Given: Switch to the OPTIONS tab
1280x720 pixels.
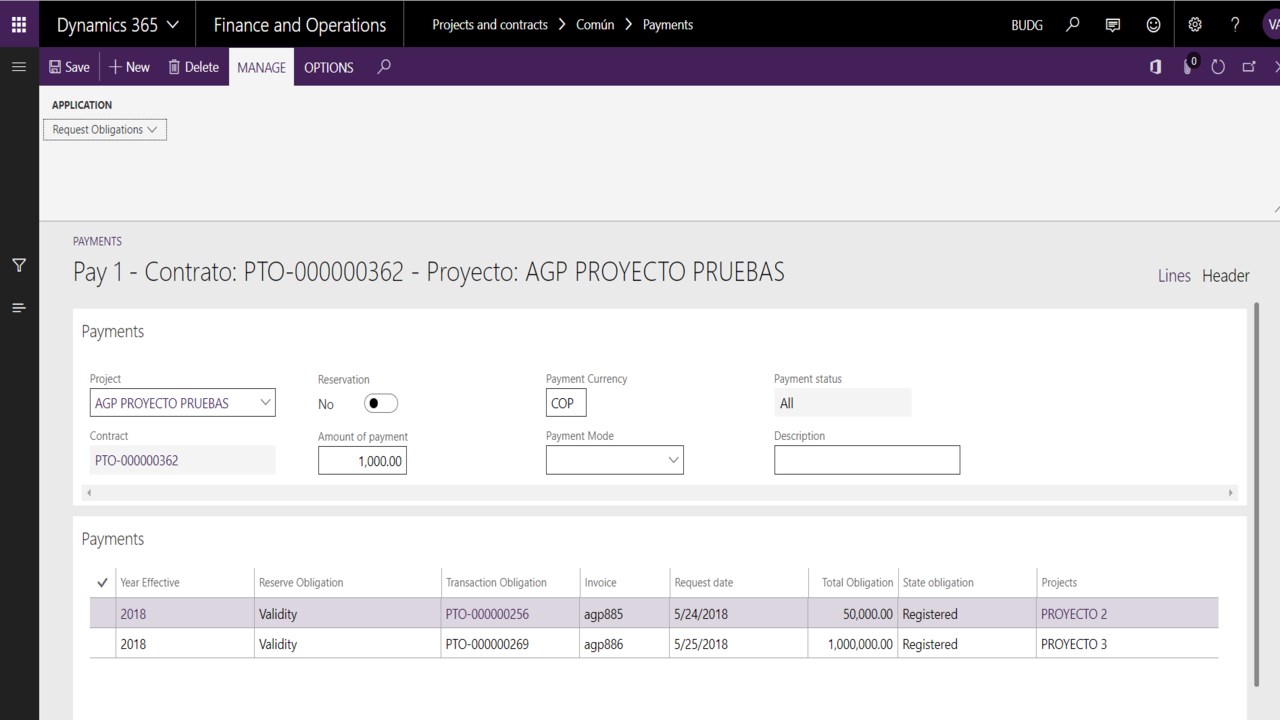Looking at the screenshot, I should point(329,67).
